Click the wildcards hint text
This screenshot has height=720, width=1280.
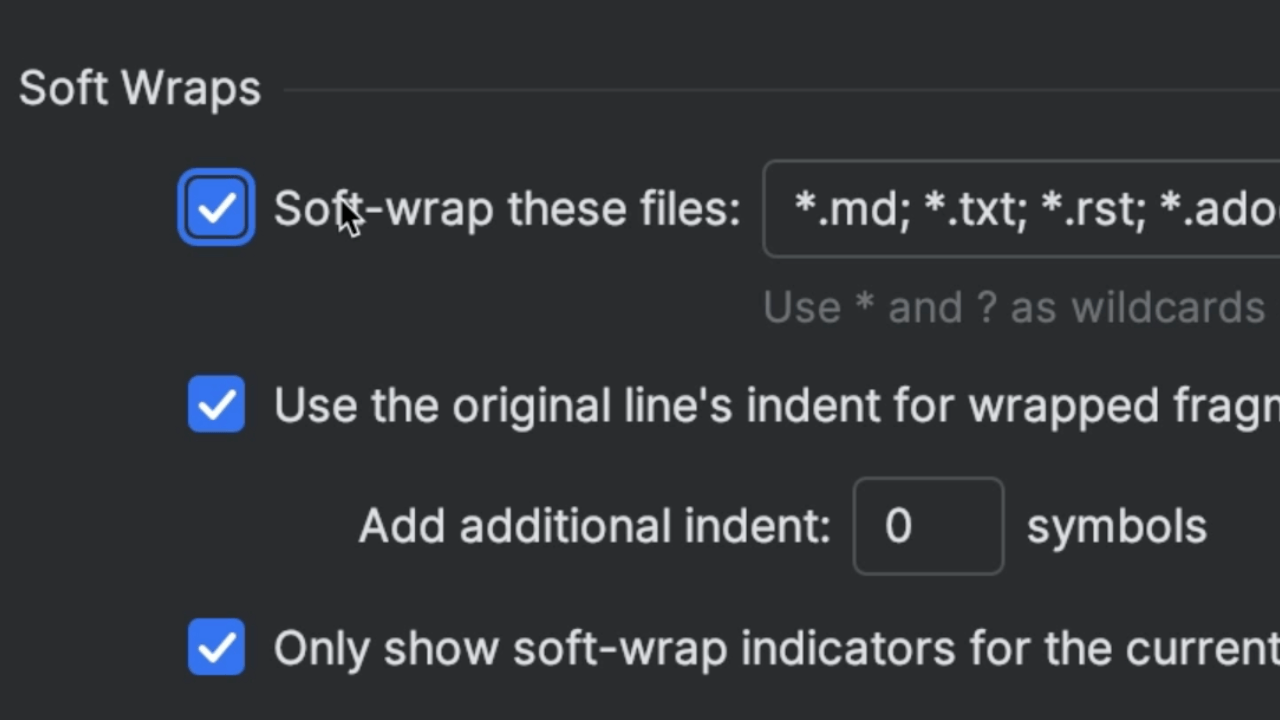point(1013,307)
